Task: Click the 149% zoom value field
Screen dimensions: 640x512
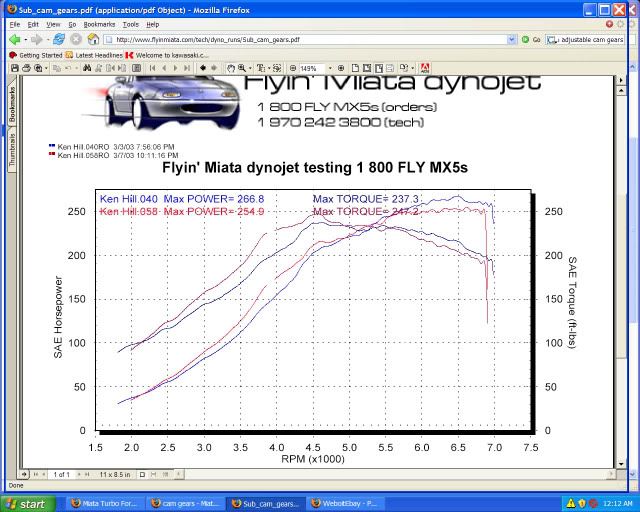Action: pyautogui.click(x=313, y=68)
